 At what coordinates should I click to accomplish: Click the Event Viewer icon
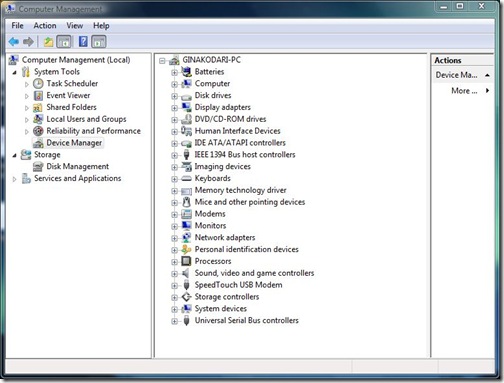pyautogui.click(x=38, y=95)
